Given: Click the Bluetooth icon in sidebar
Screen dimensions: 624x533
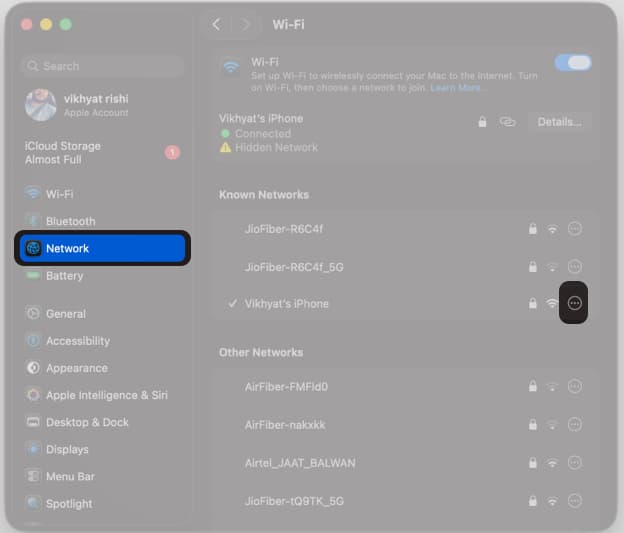Looking at the screenshot, I should click(x=33, y=220).
